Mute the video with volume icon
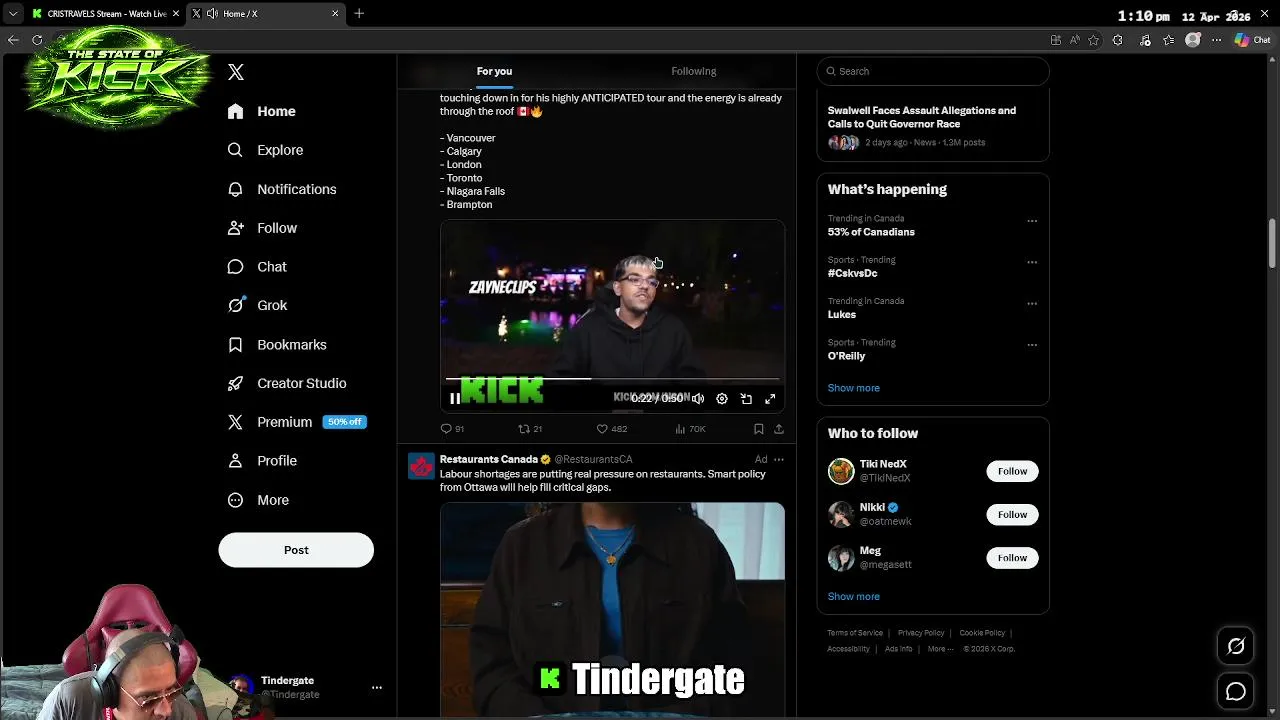 point(698,399)
